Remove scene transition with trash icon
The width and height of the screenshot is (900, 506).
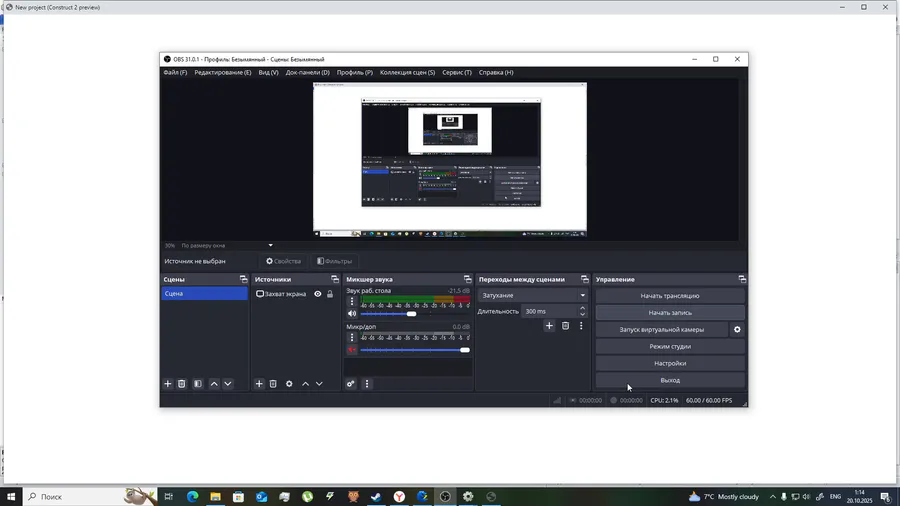point(565,326)
